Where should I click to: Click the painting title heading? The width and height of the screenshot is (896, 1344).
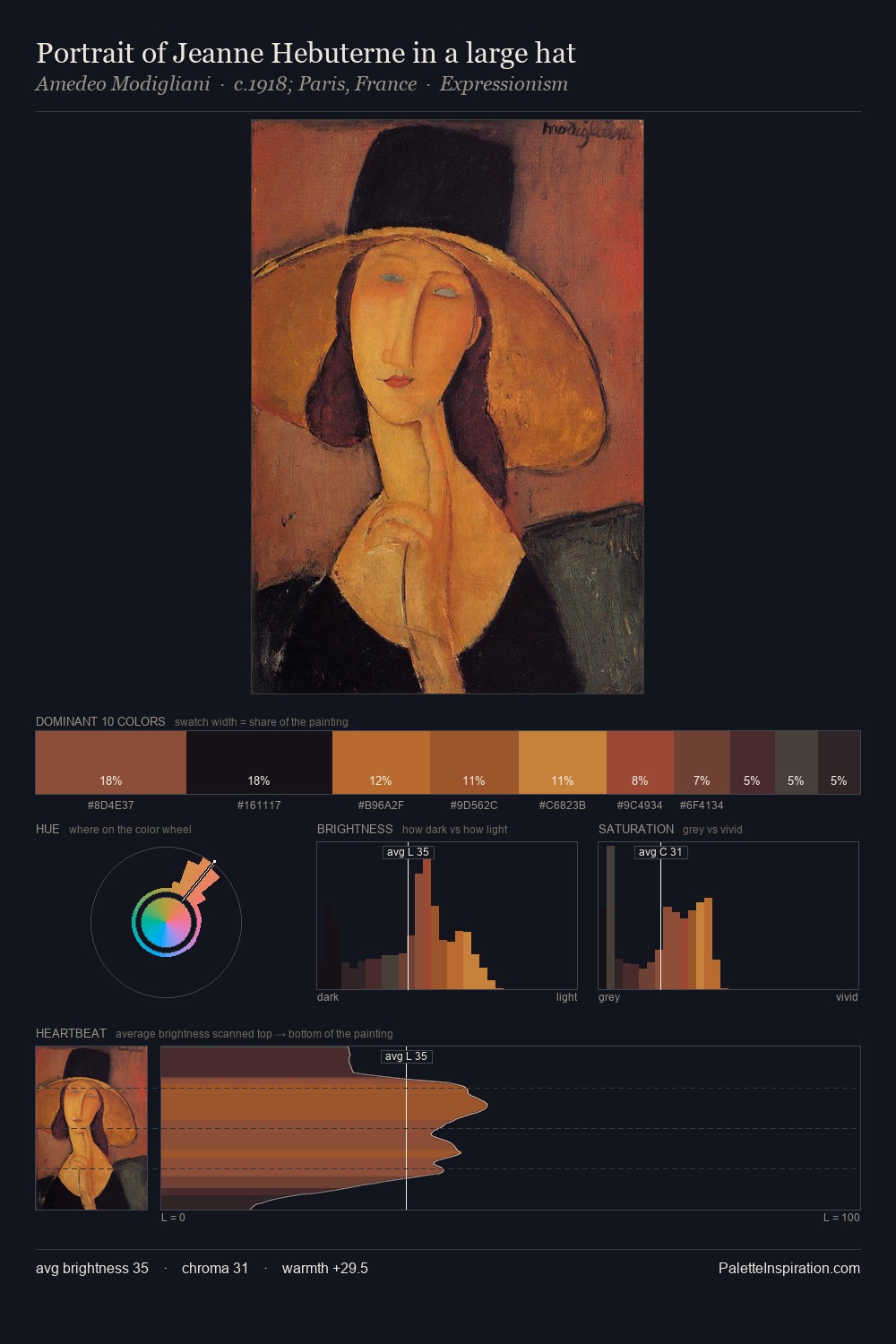pos(306,53)
